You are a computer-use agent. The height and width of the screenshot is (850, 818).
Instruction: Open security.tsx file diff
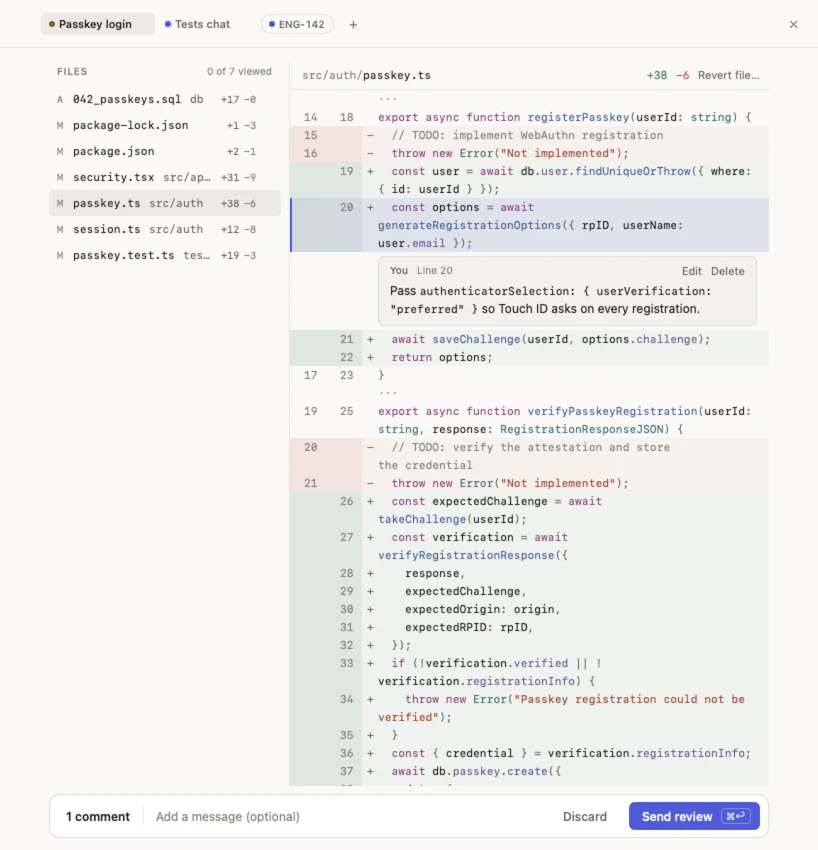click(165, 177)
